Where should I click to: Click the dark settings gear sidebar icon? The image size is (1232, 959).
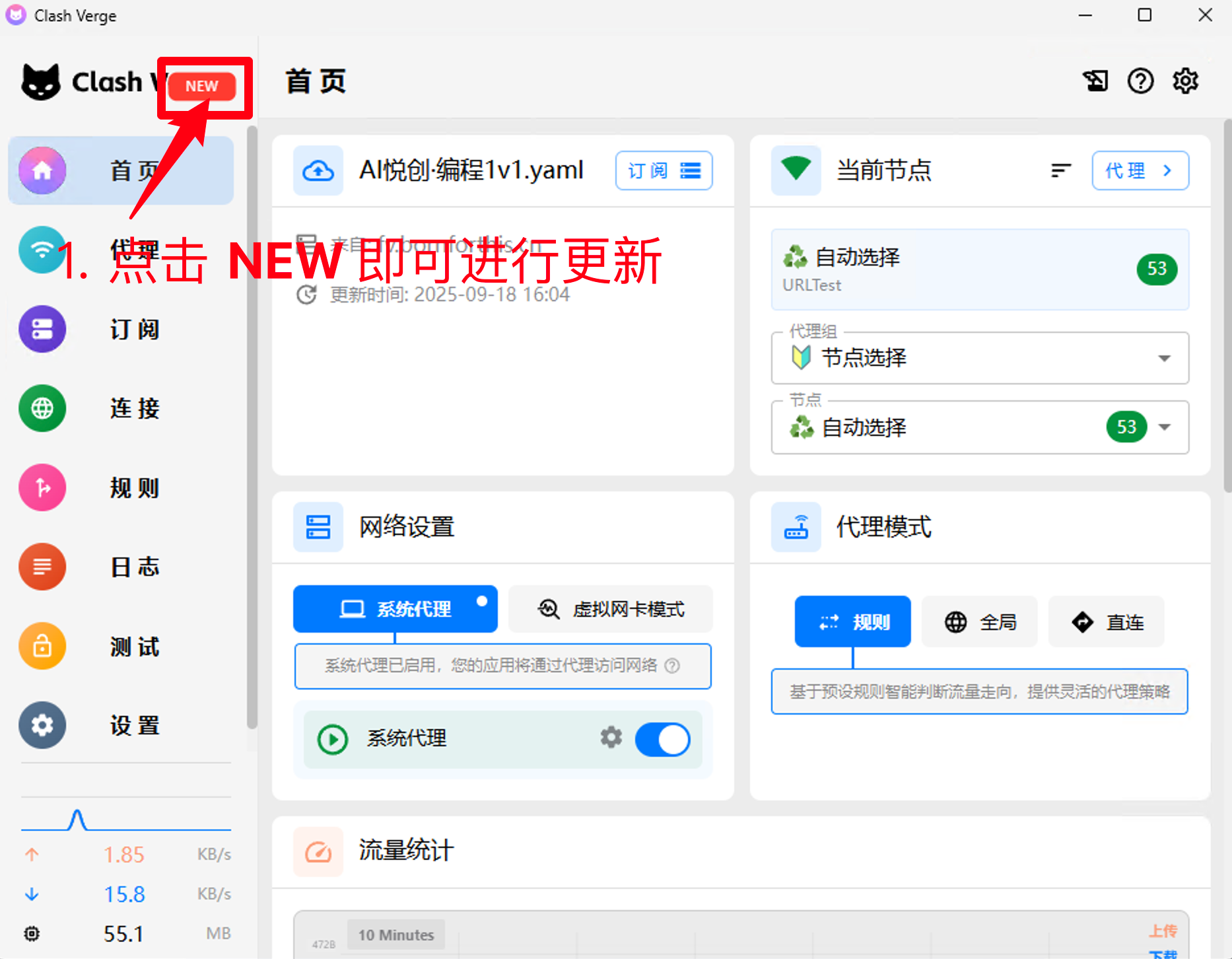pos(42,725)
